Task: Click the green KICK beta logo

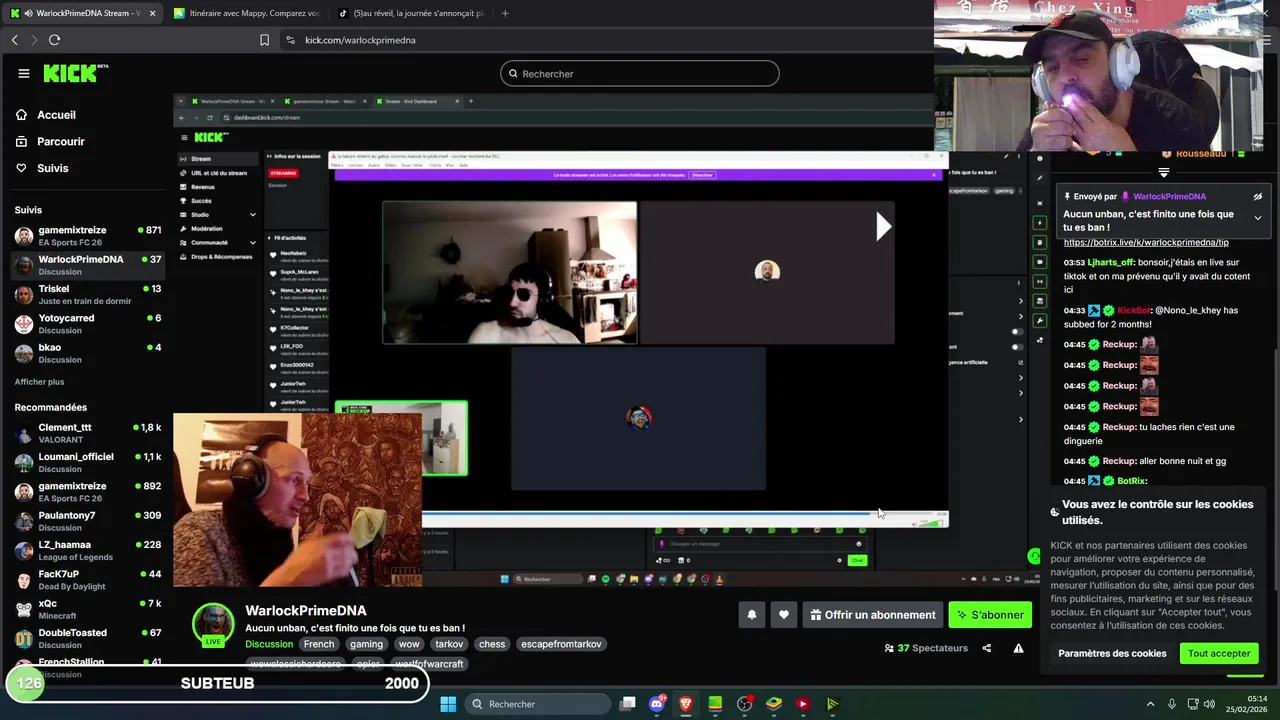Action: coord(76,73)
